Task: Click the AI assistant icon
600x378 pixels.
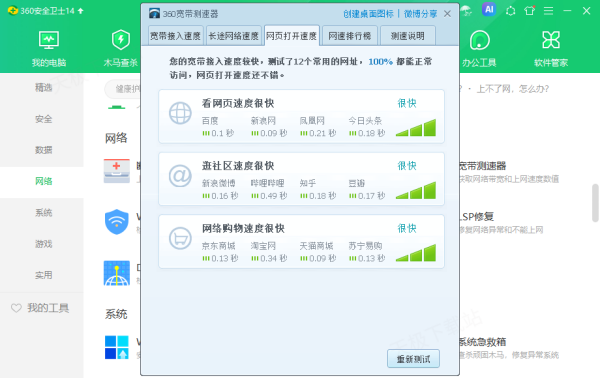Action: click(489, 10)
